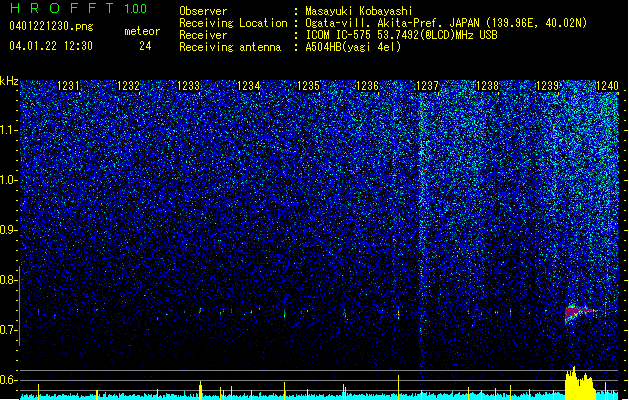
Task: Click the ICOM IC-575 receiver frequency text
Action: point(401,35)
